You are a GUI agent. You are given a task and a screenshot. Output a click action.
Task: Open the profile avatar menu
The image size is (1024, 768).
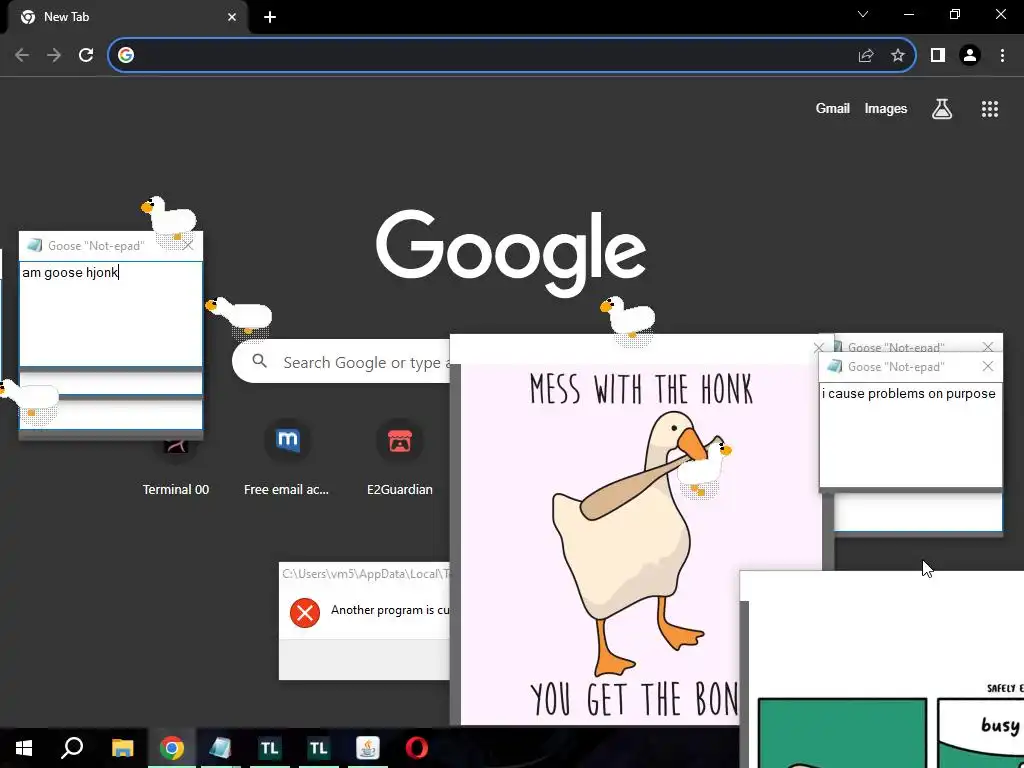970,56
